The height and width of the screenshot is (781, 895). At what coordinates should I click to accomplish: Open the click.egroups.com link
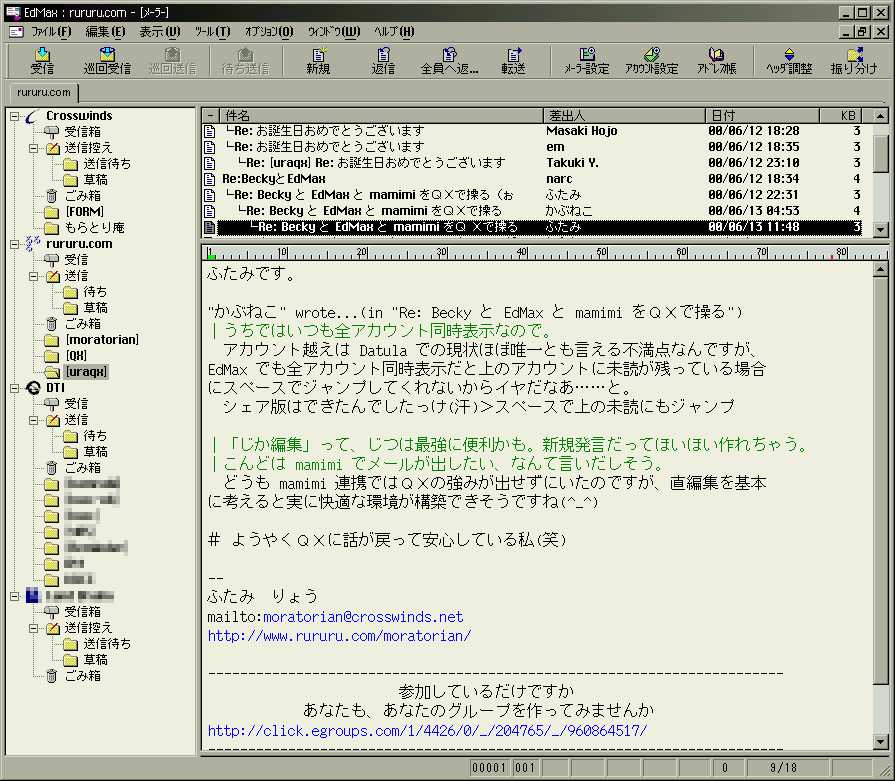(x=428, y=731)
